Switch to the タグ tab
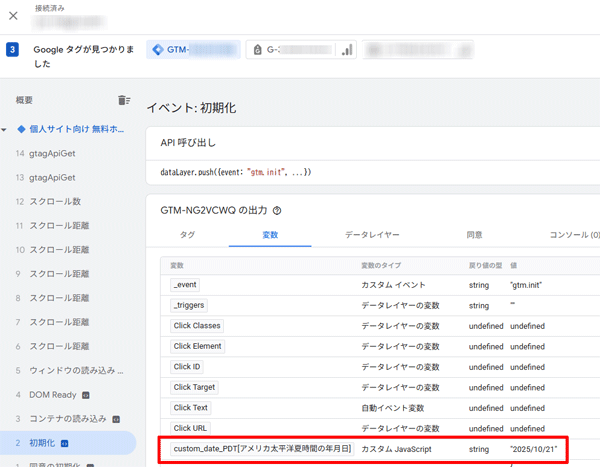This screenshot has width=600, height=467. 187,235
